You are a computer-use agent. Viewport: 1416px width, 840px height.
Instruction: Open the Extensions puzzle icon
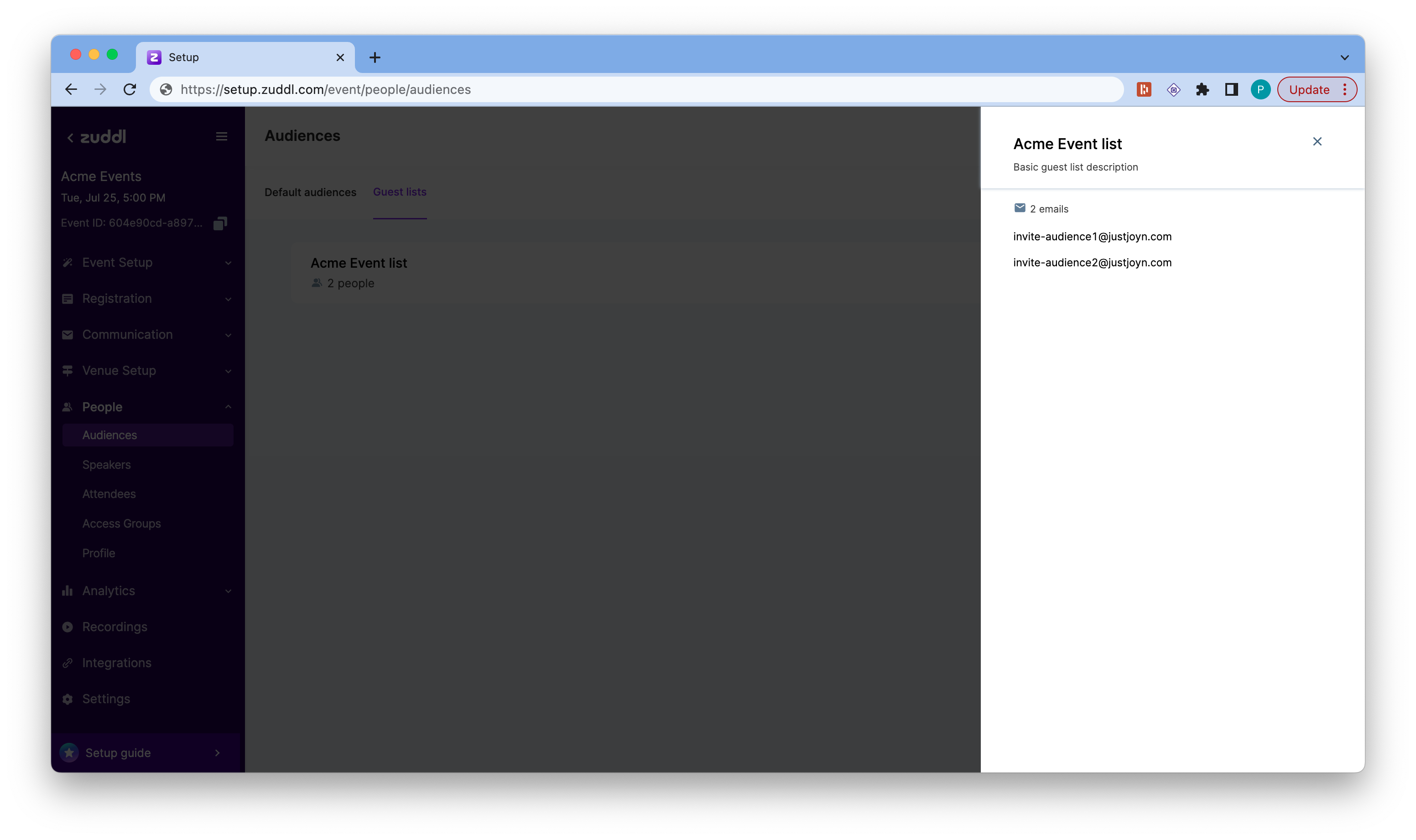(1202, 89)
